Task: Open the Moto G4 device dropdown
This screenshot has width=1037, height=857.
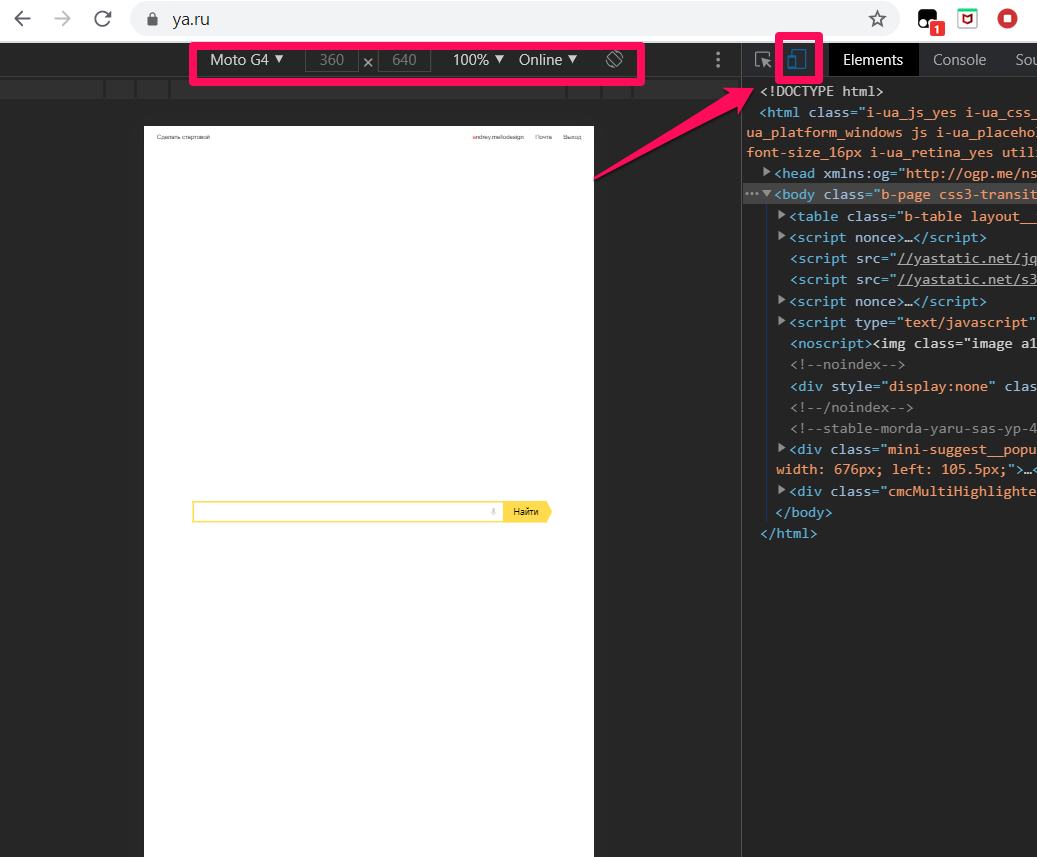Action: point(247,60)
